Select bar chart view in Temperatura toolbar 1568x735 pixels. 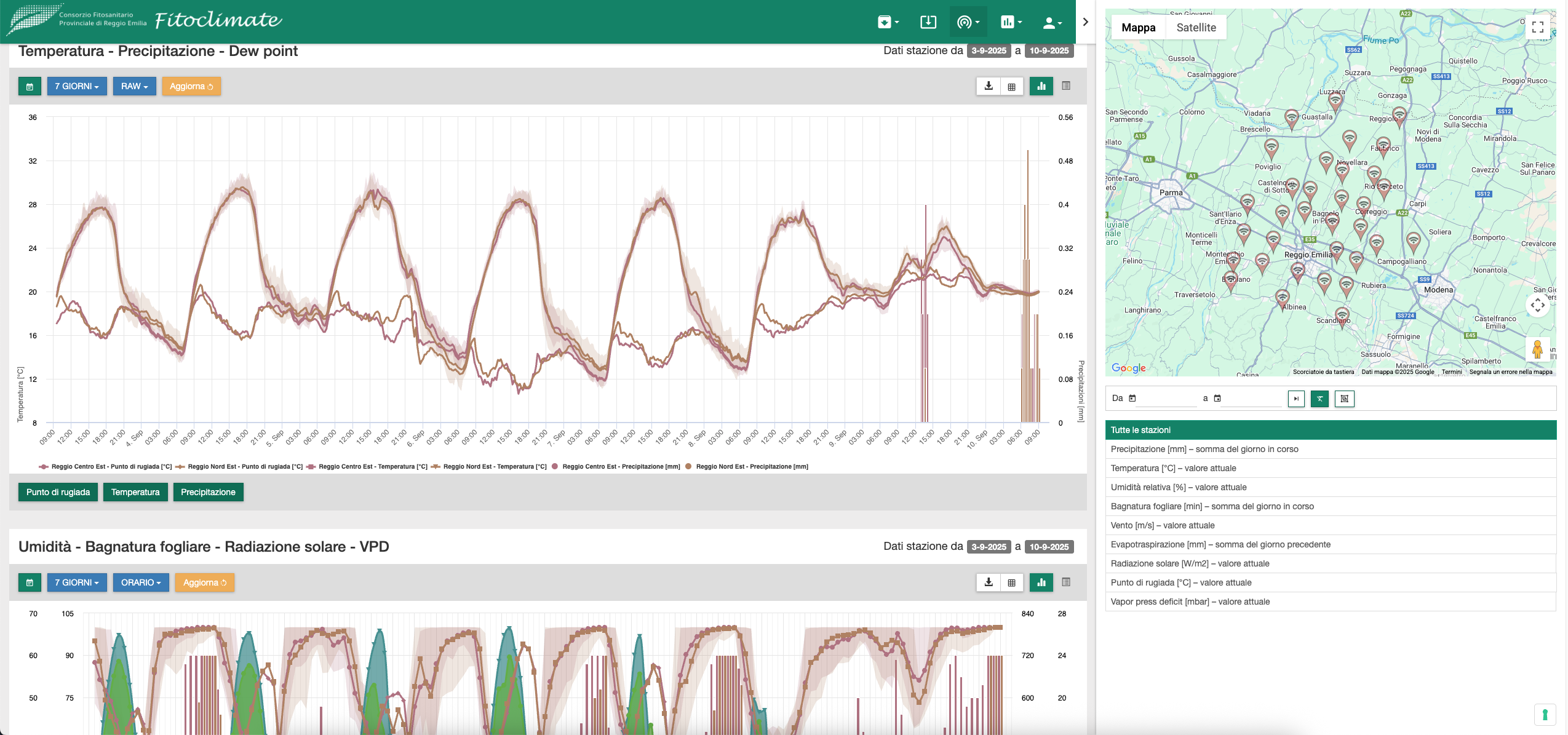(x=1041, y=86)
